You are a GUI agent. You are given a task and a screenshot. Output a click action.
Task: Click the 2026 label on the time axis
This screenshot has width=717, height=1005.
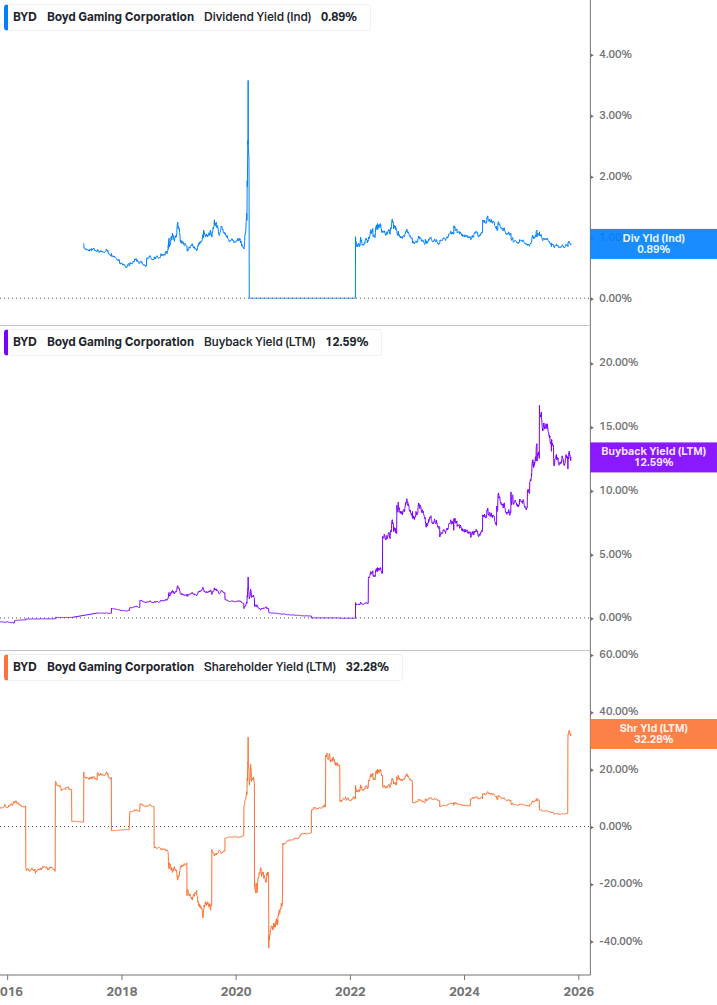pos(579,992)
